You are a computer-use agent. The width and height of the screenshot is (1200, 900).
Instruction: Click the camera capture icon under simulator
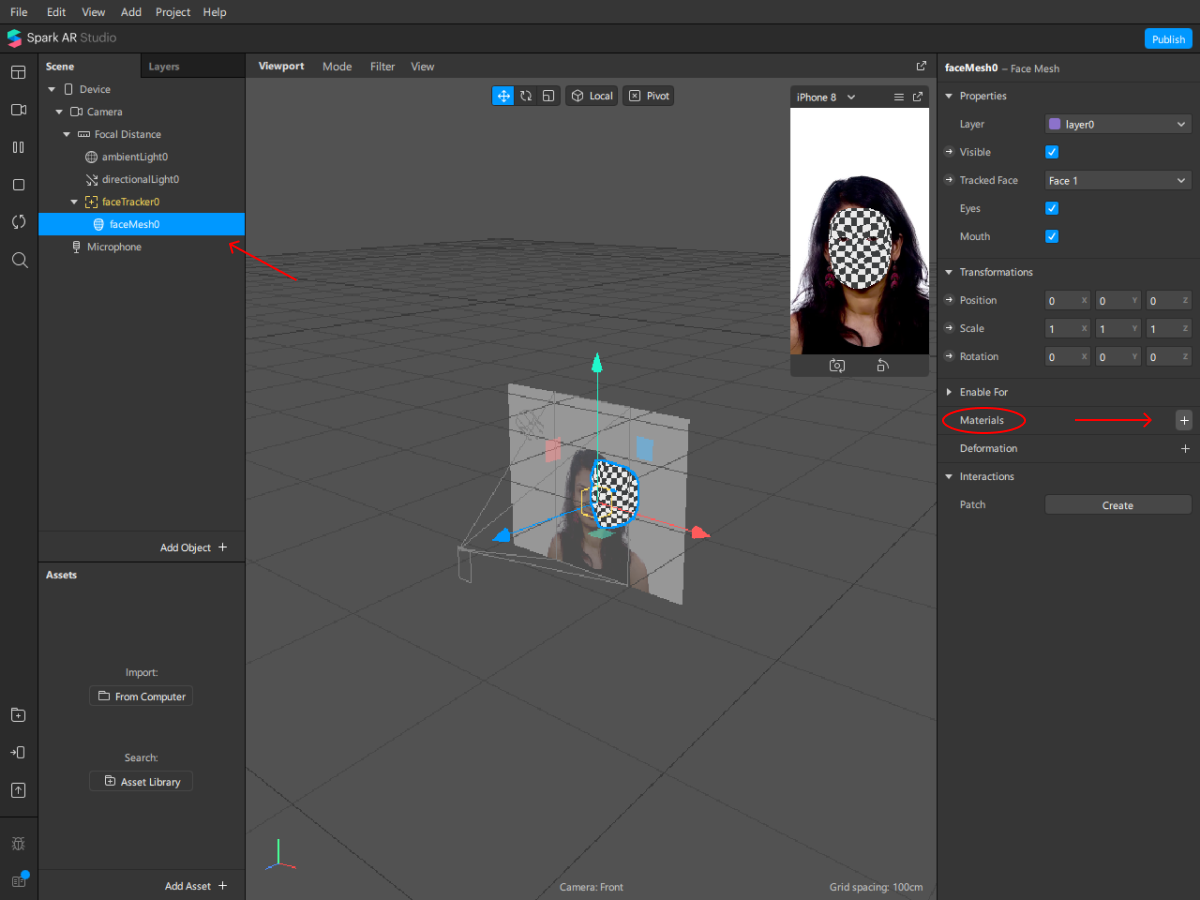click(837, 366)
